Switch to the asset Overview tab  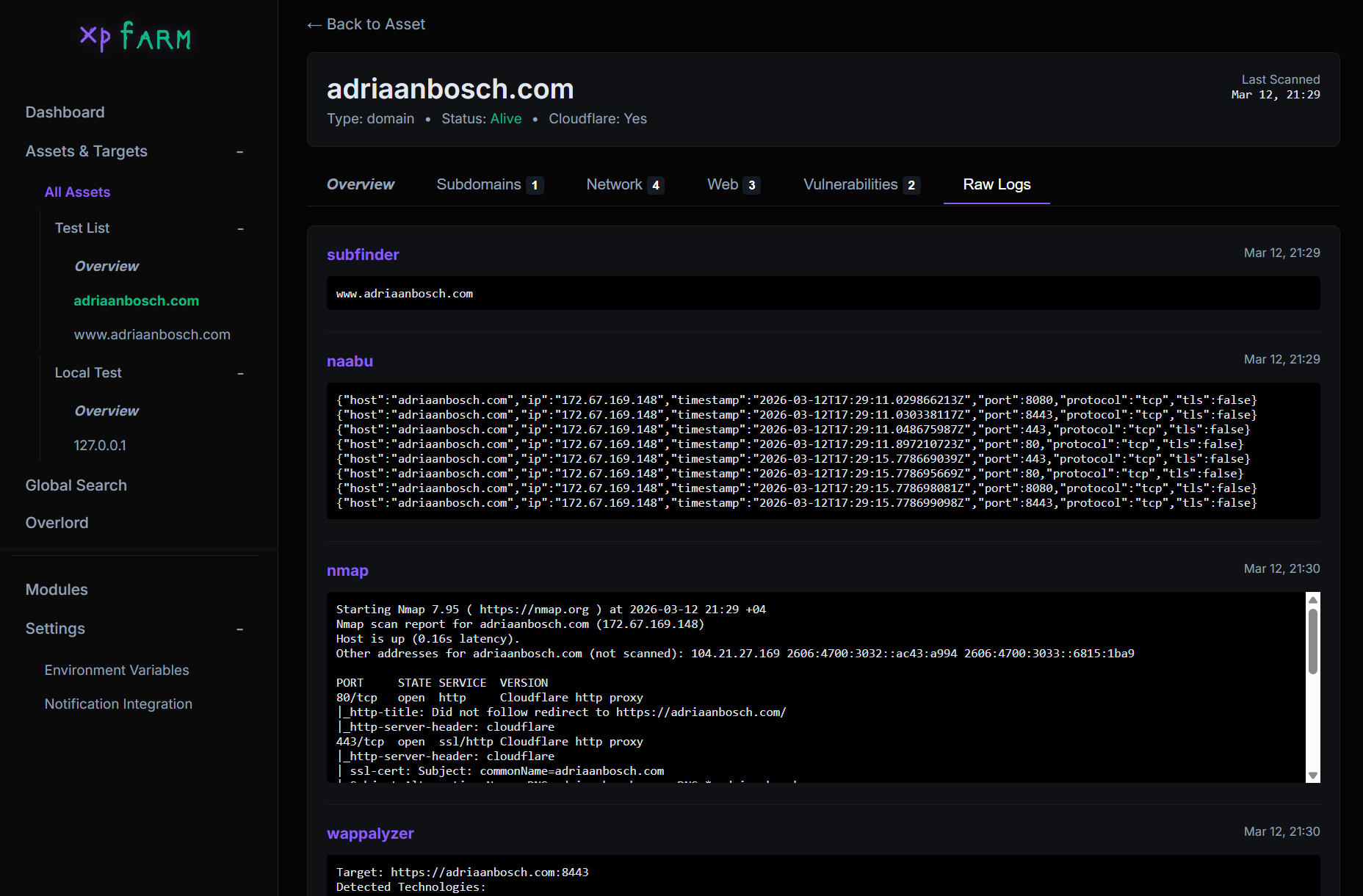tap(361, 184)
